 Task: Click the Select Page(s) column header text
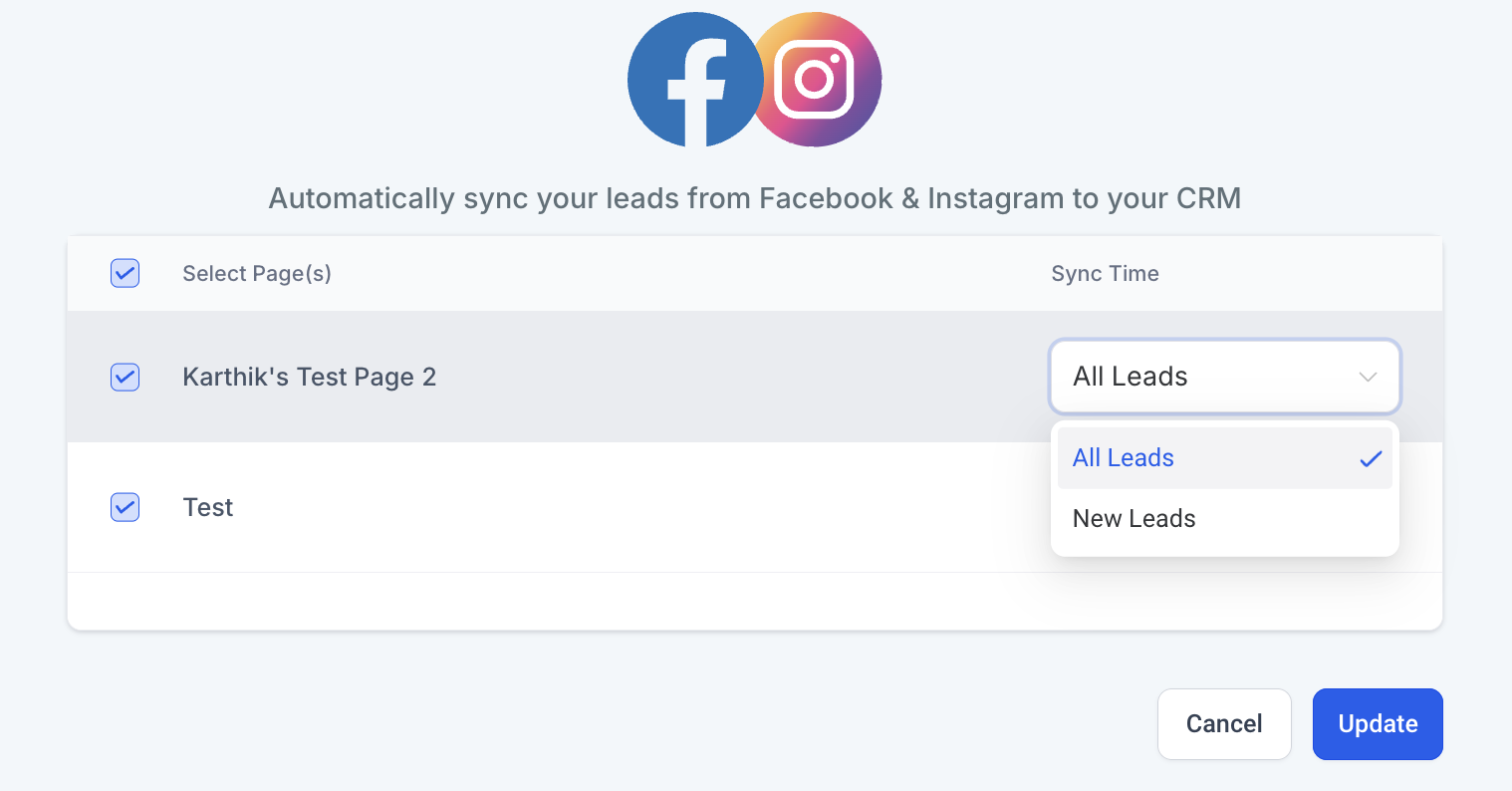pos(257,274)
